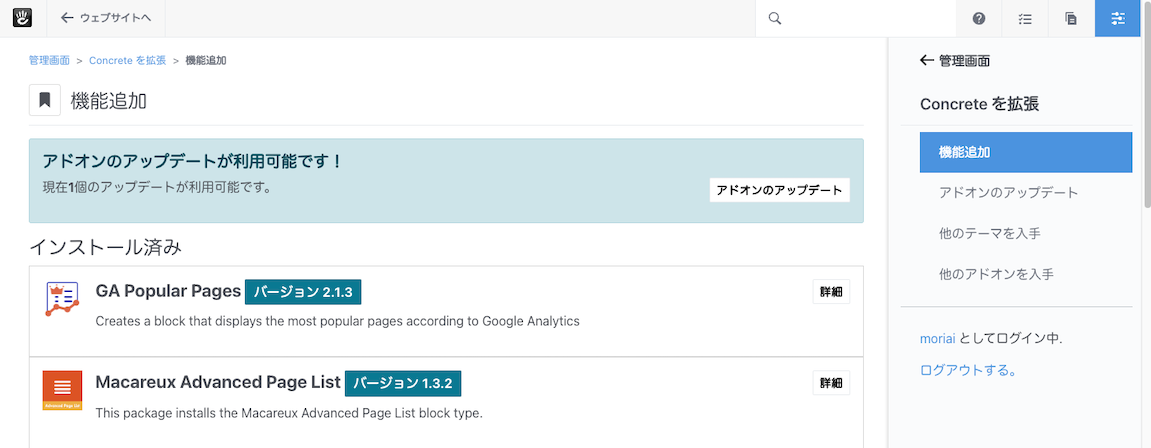Image resolution: width=1151 pixels, height=448 pixels.
Task: Click 'This package installs' description text
Action: pyautogui.click(x=288, y=413)
